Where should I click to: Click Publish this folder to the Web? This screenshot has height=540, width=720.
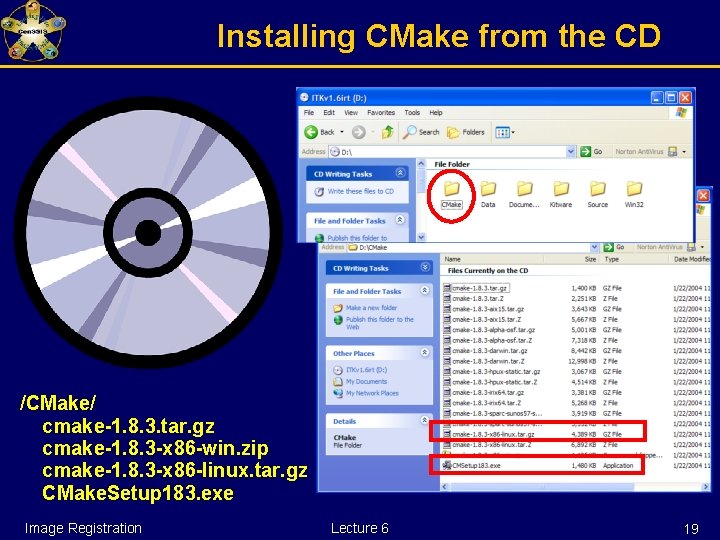pyautogui.click(x=380, y=323)
